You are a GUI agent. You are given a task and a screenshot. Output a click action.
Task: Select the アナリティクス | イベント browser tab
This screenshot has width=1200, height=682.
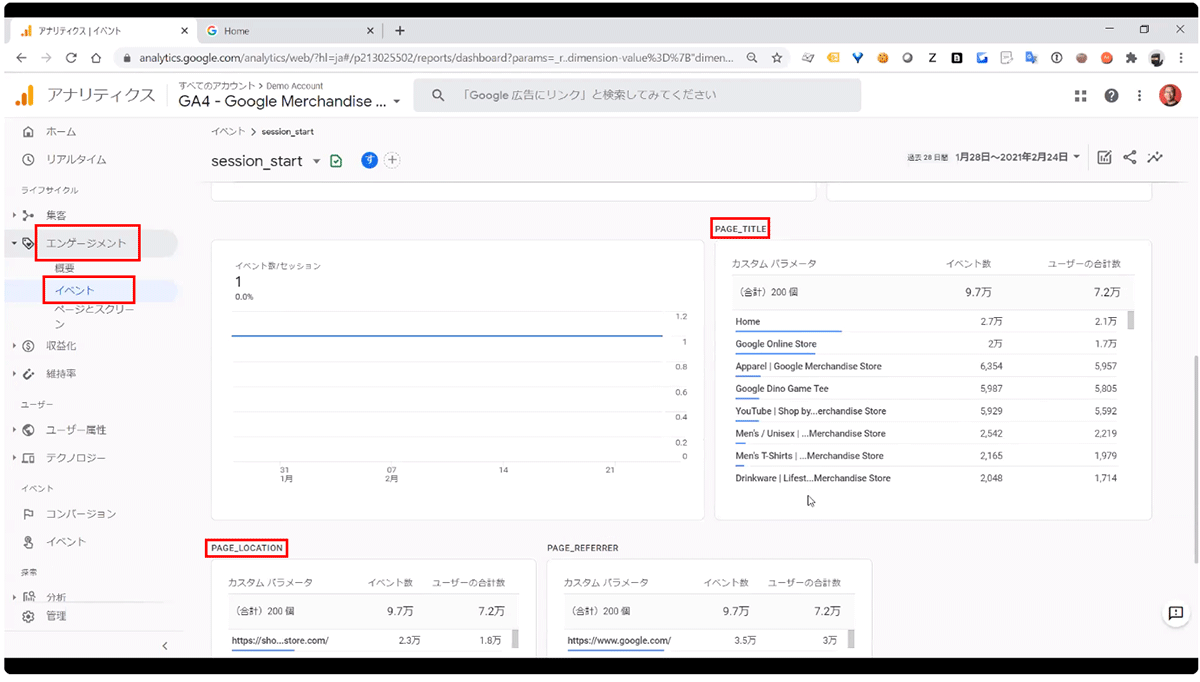(x=103, y=31)
